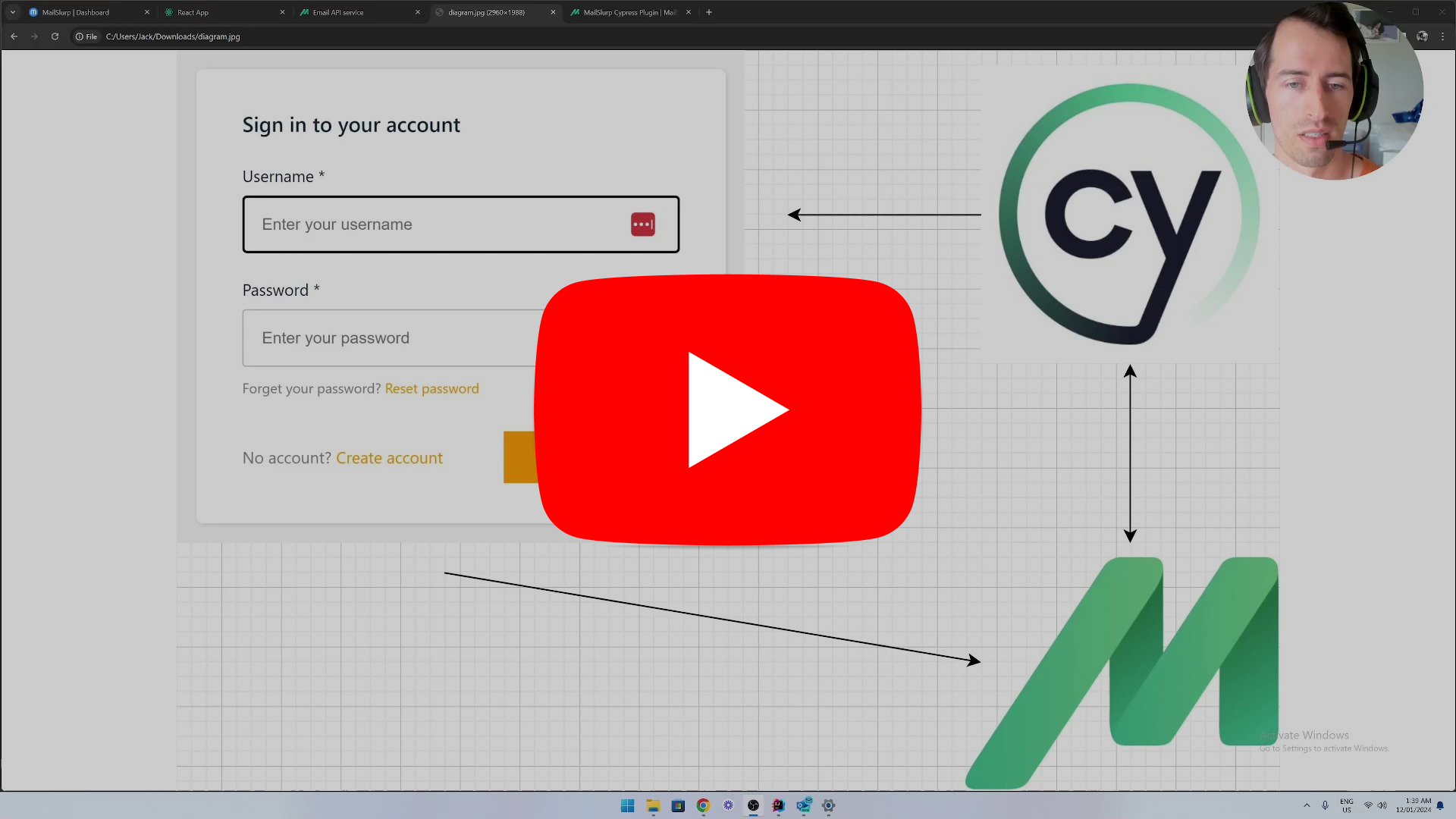Click the Enter your username field
The height and width of the screenshot is (819, 1456).
click(x=461, y=224)
